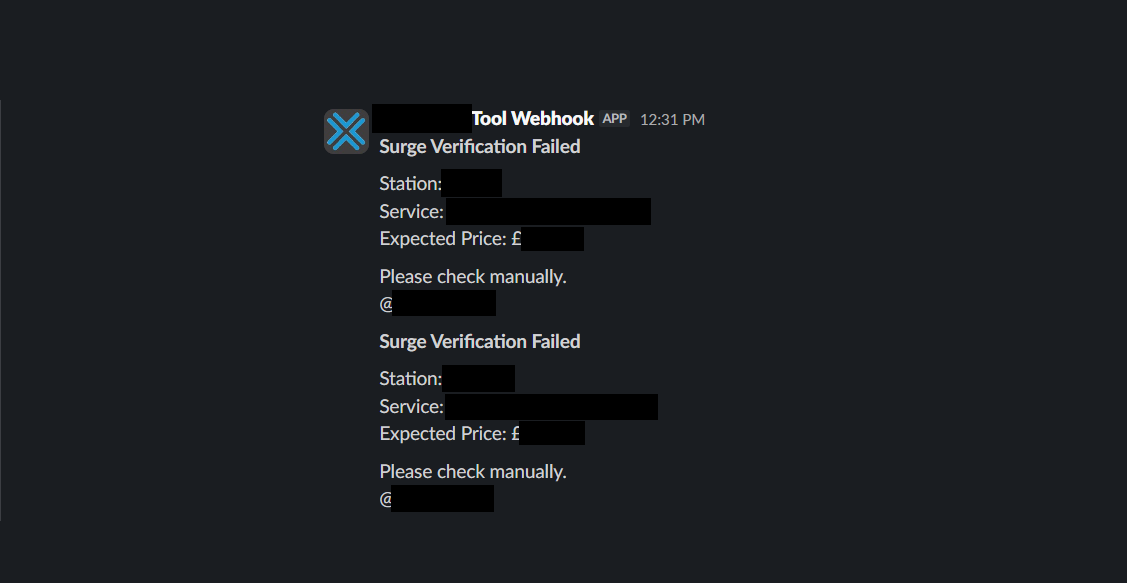Click the redacted service value in first alert

548,212
